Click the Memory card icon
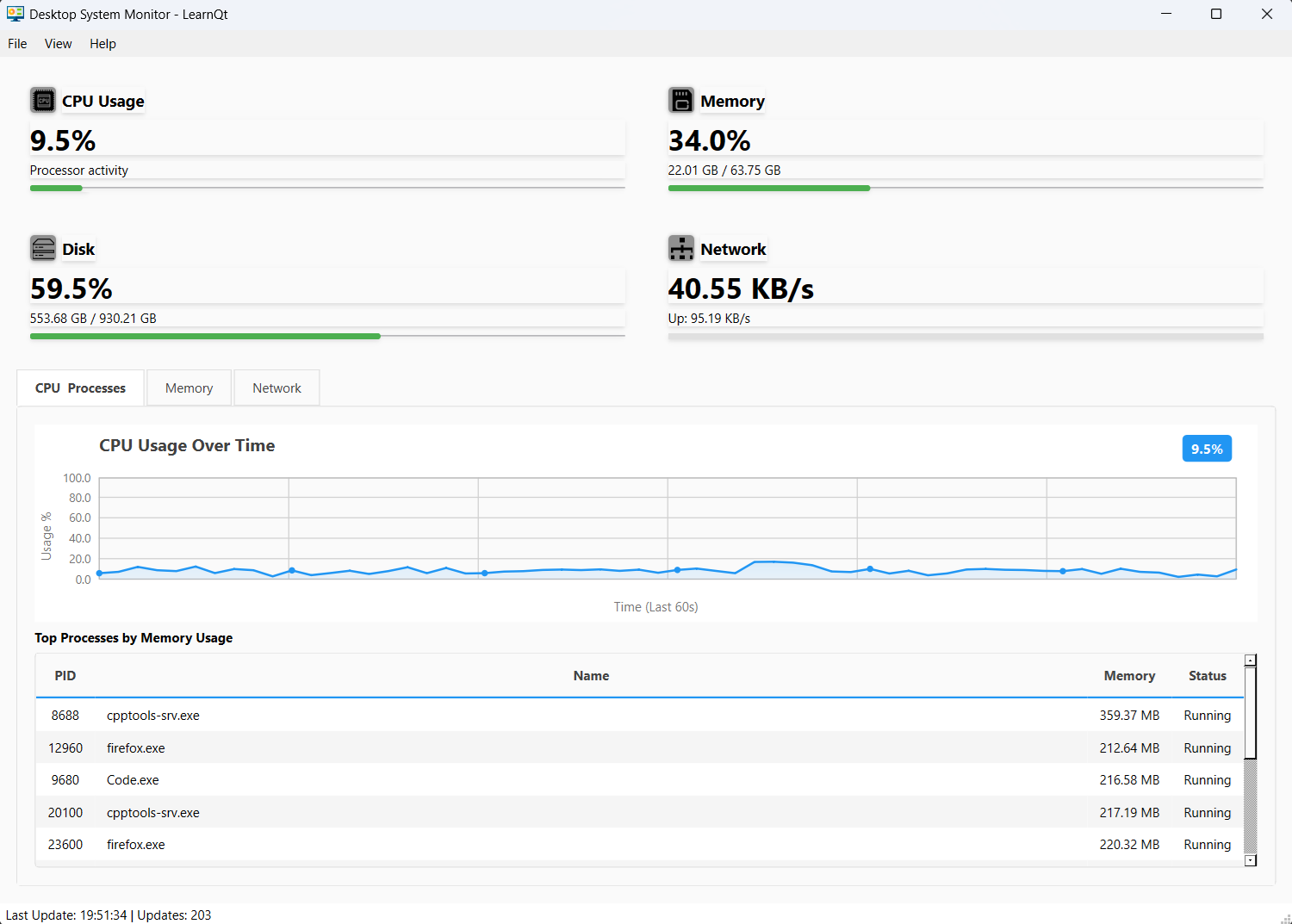 (x=681, y=101)
